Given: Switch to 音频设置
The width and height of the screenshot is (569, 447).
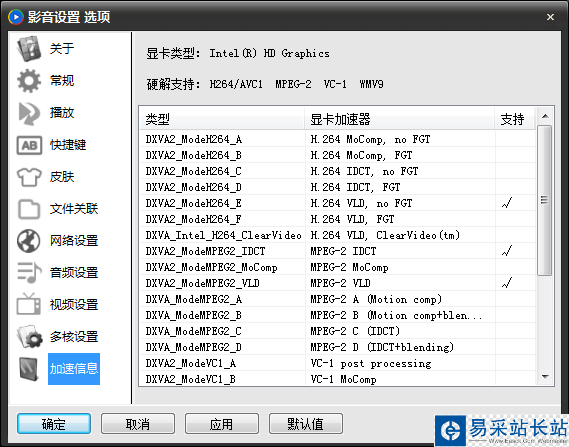Looking at the screenshot, I should 74,273.
